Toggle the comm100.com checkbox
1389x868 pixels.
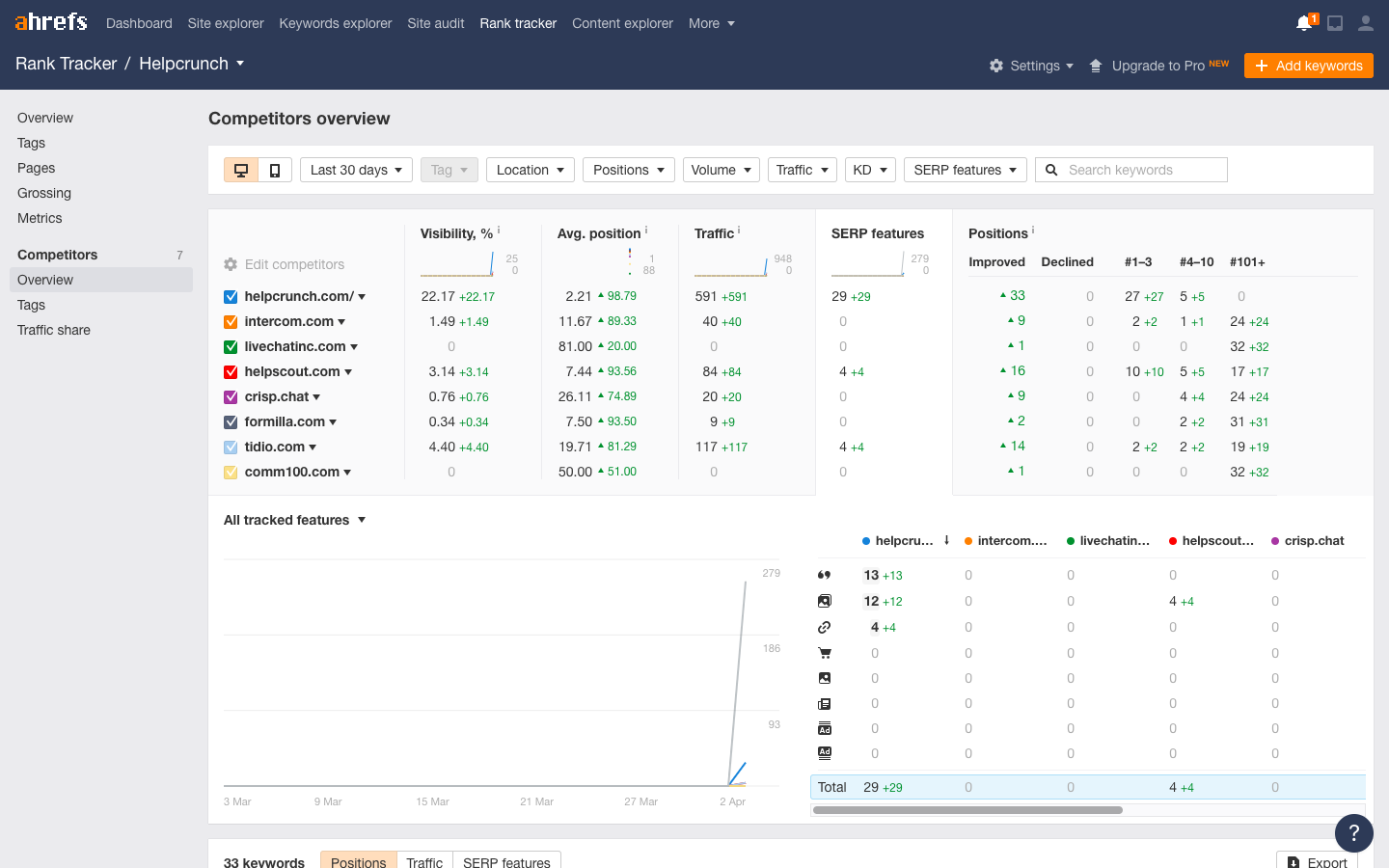pyautogui.click(x=231, y=473)
